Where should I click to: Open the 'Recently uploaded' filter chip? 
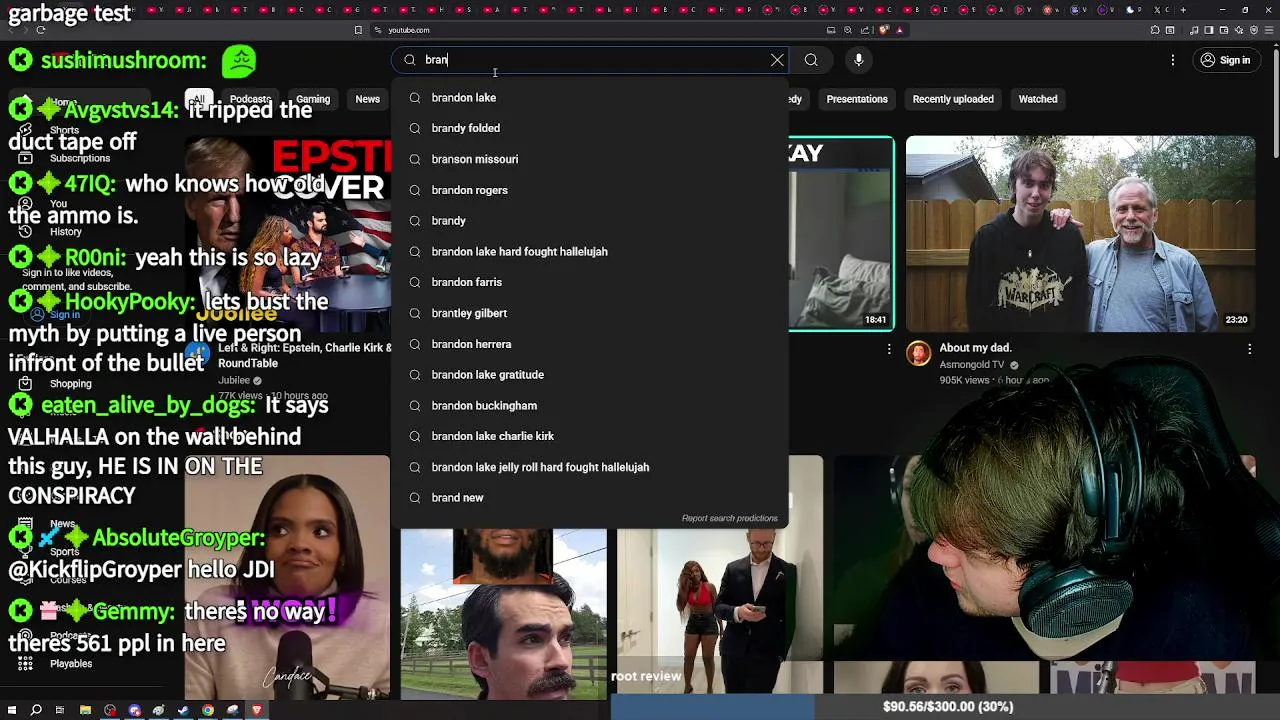pyautogui.click(x=953, y=99)
